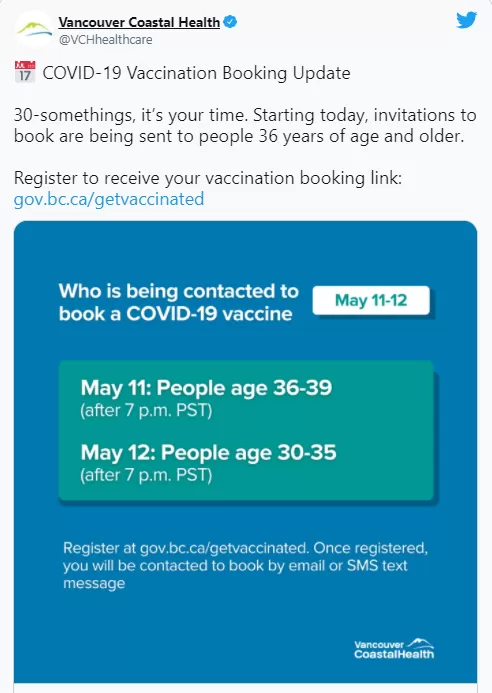Open the blue vaccination infographic image
The image size is (492, 693).
245,452
